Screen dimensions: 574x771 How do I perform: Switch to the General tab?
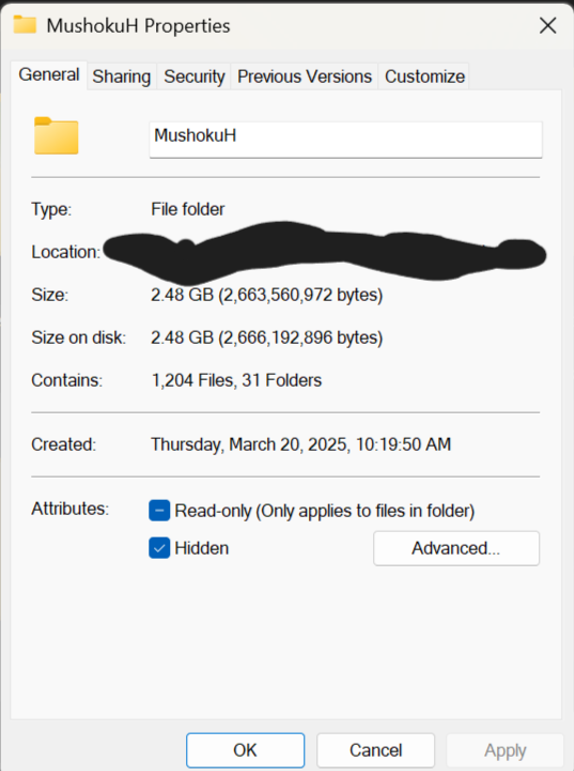pos(49,75)
